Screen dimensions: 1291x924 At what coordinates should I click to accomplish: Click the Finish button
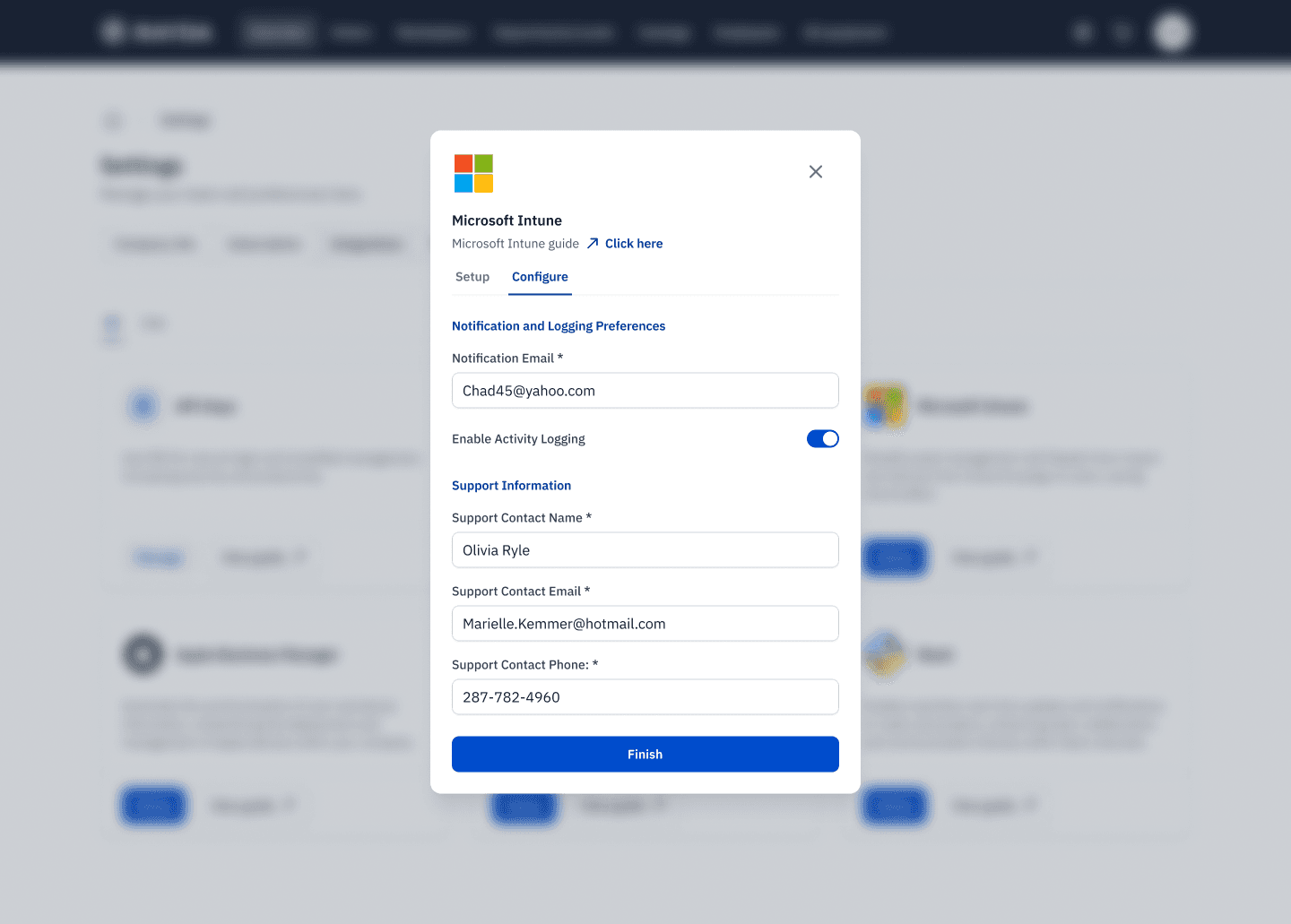click(x=645, y=755)
